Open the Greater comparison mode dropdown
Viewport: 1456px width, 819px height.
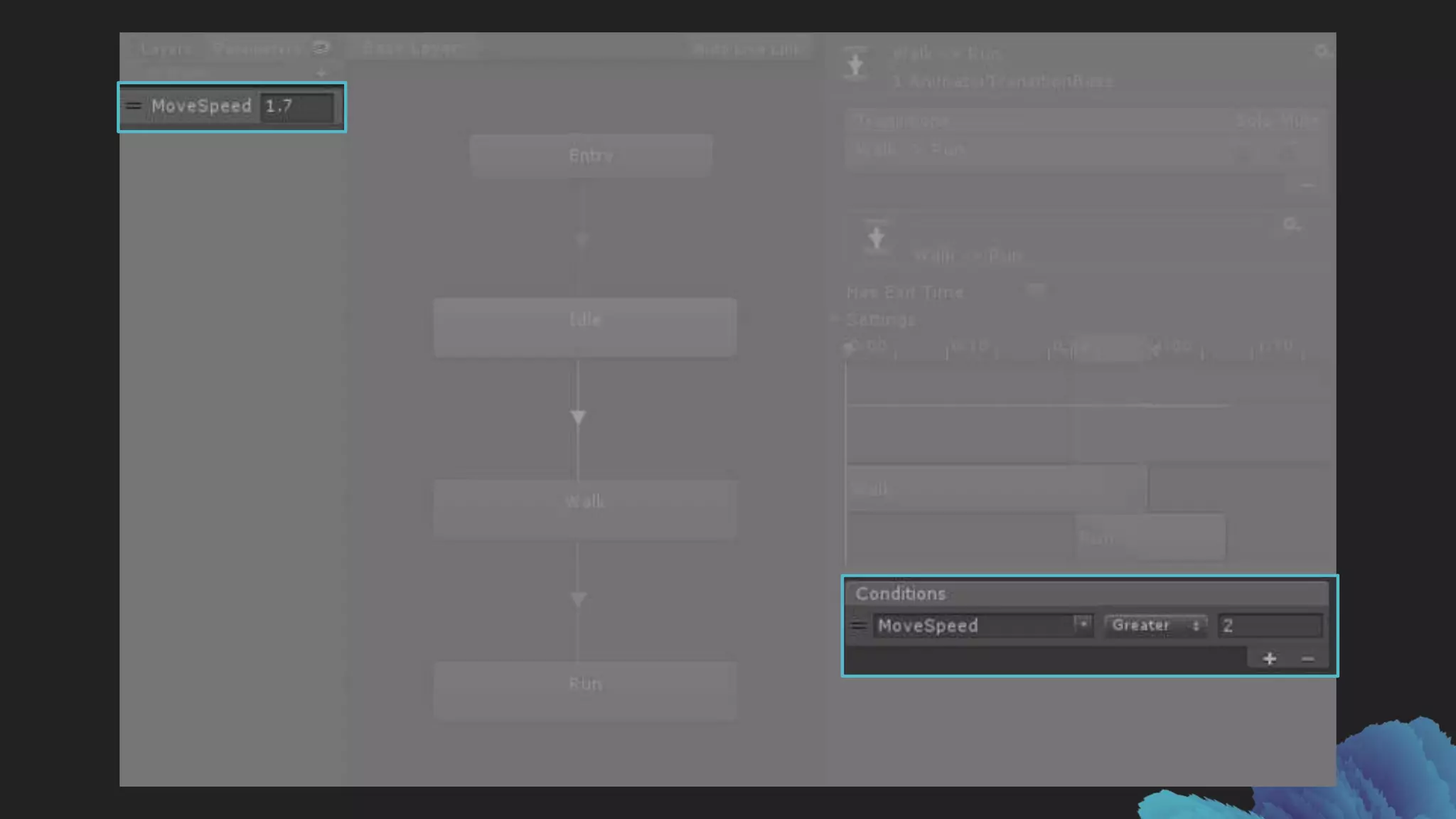point(1155,626)
